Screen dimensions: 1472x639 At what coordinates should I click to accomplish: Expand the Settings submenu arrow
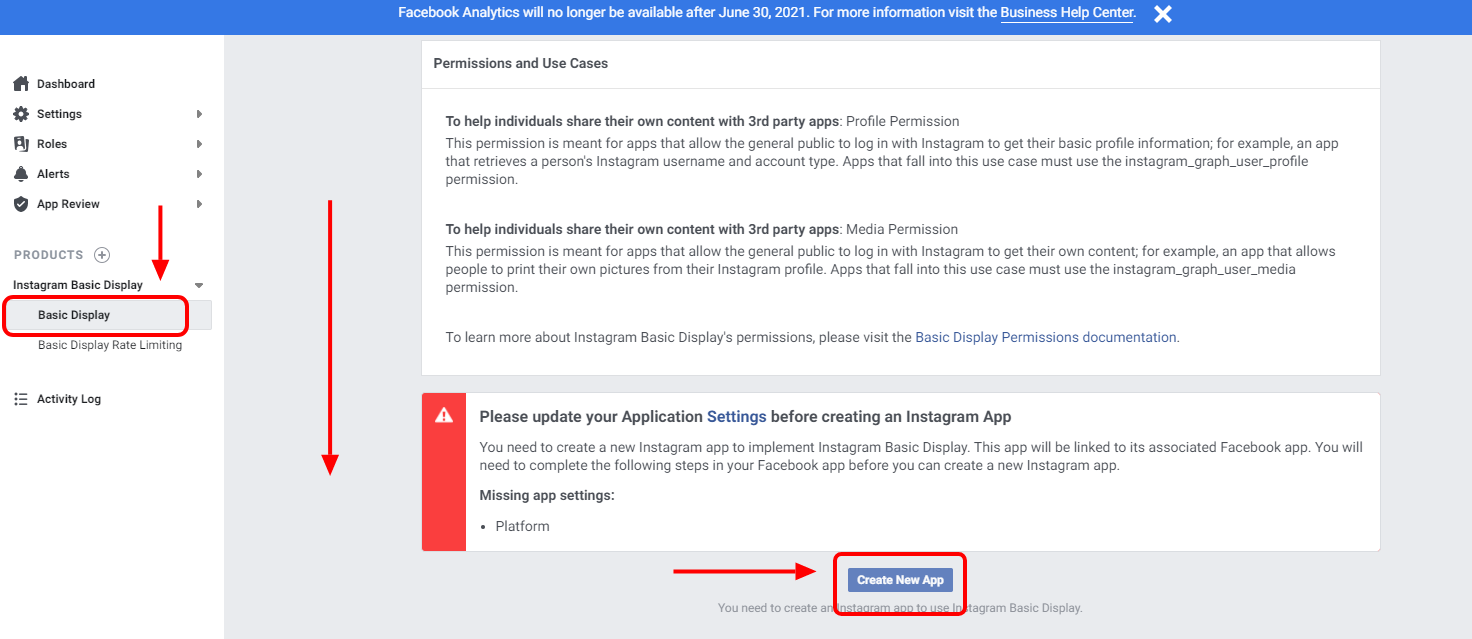pos(200,114)
